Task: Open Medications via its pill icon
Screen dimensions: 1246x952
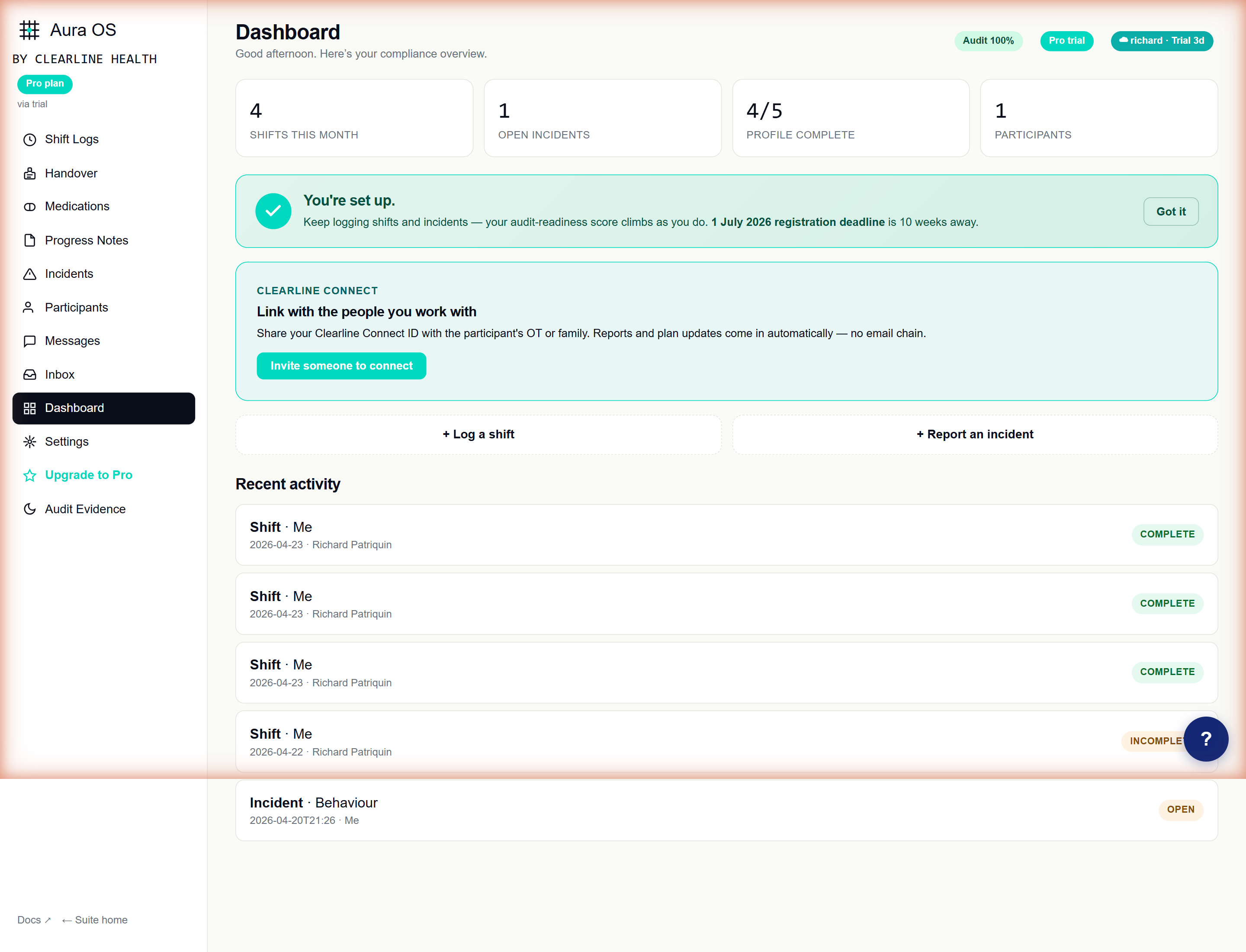Action: (x=29, y=206)
